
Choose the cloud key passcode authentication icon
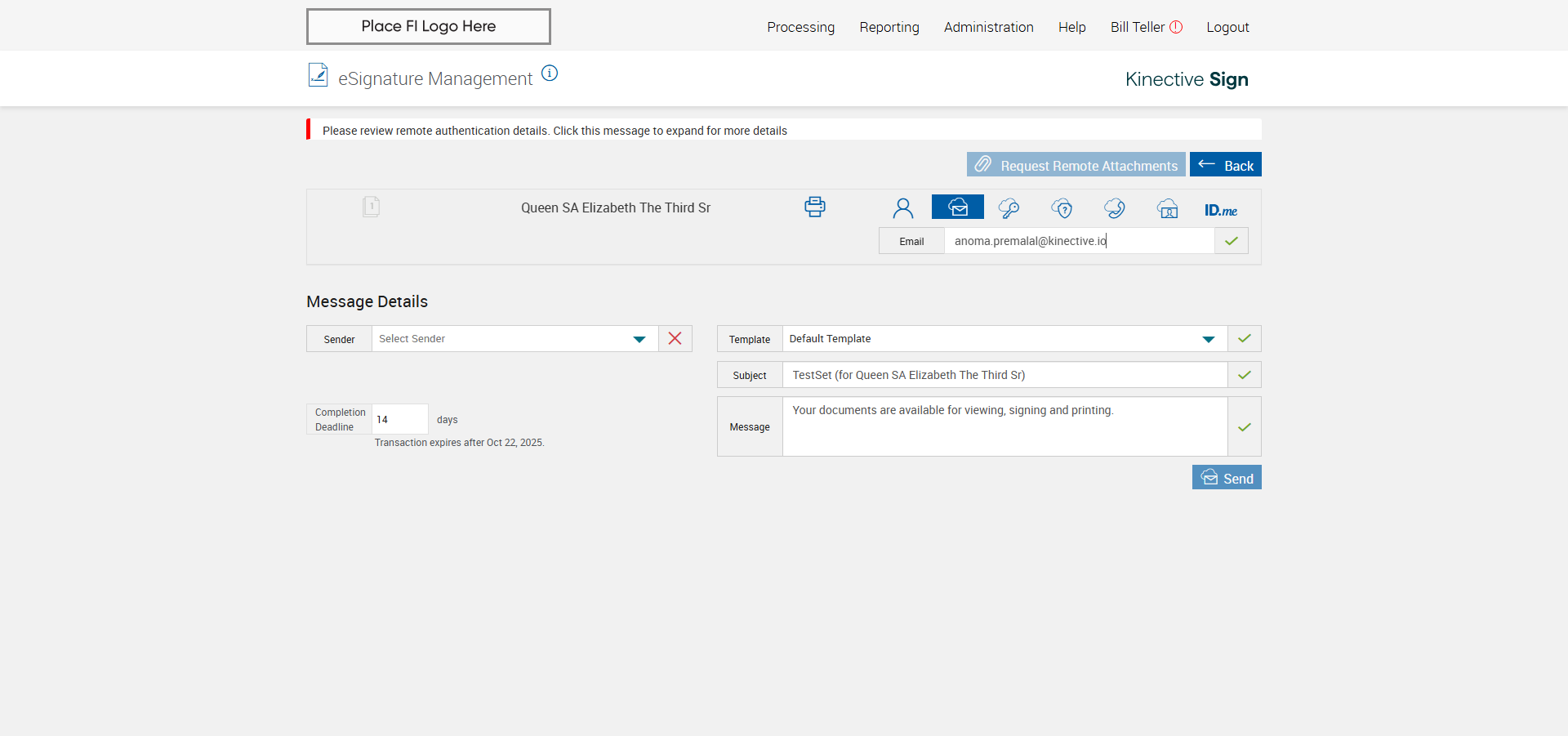pyautogui.click(x=1009, y=208)
